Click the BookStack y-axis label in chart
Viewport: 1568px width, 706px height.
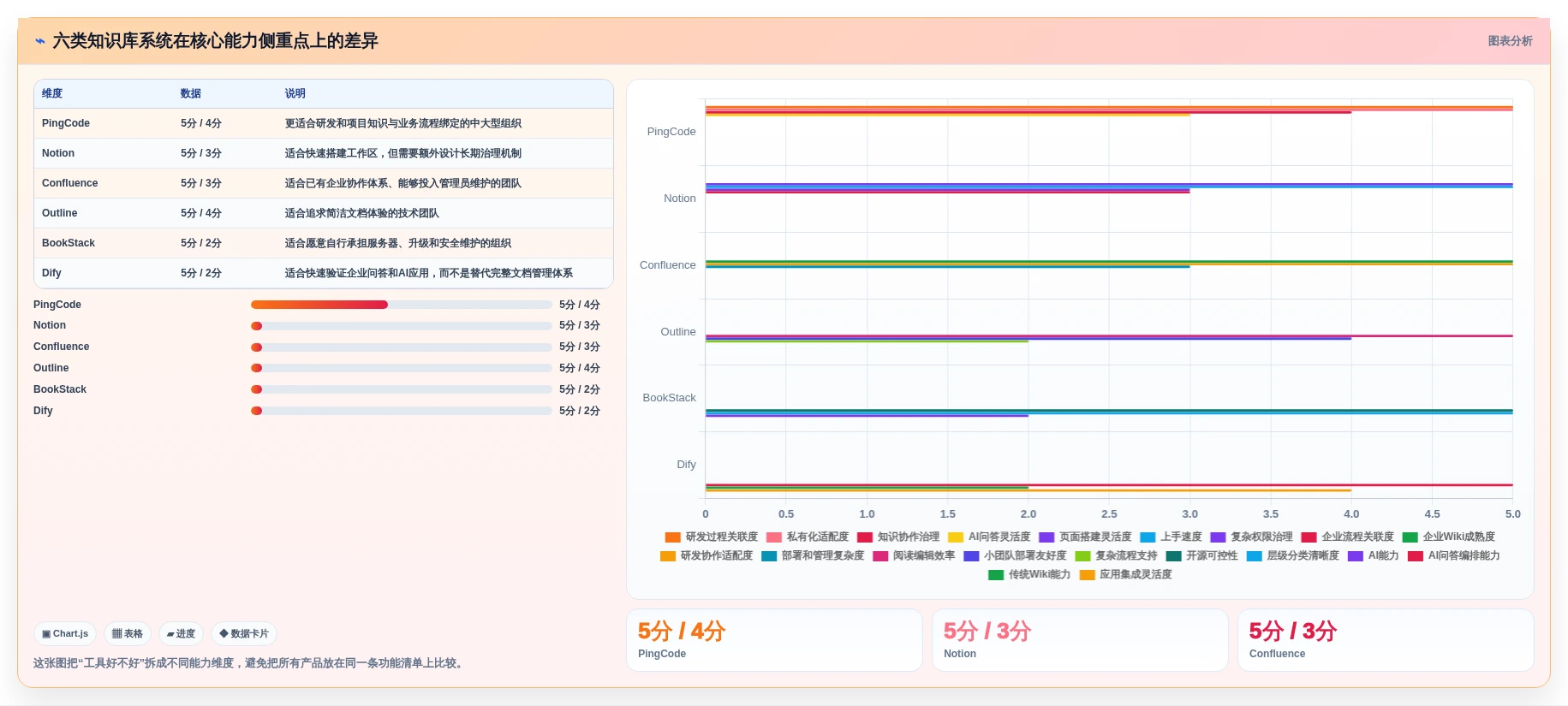pos(670,398)
